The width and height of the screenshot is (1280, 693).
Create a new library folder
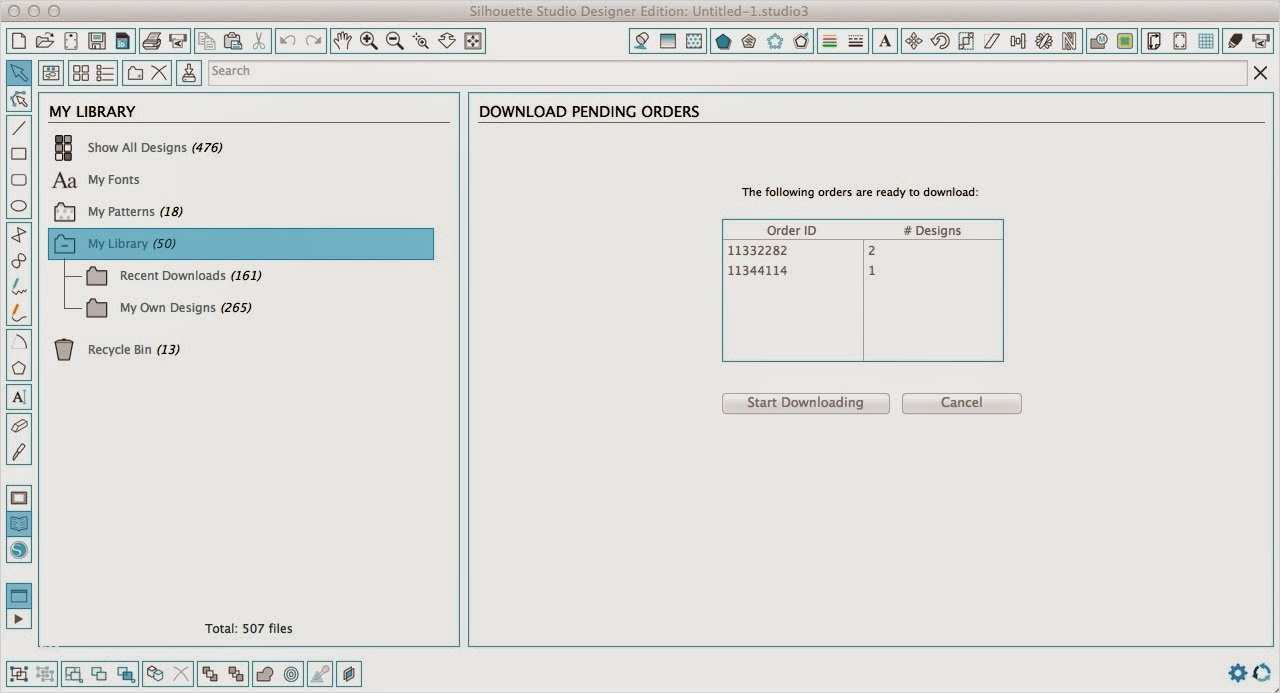(x=135, y=73)
